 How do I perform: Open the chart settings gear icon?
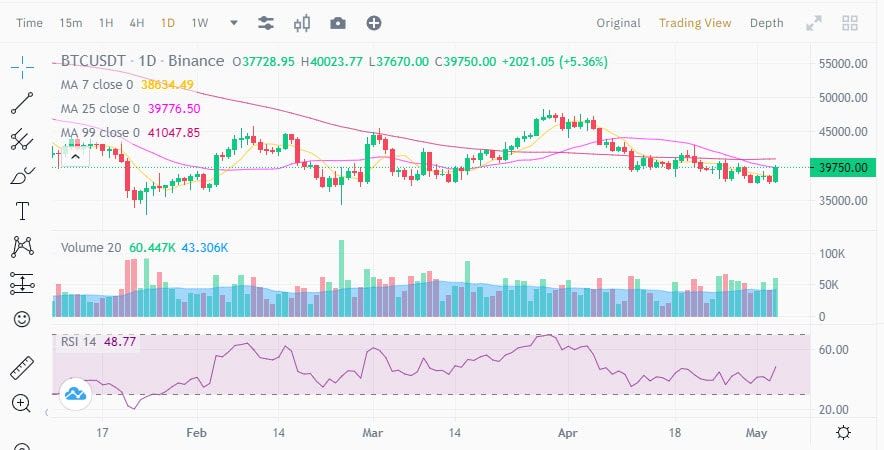point(843,433)
